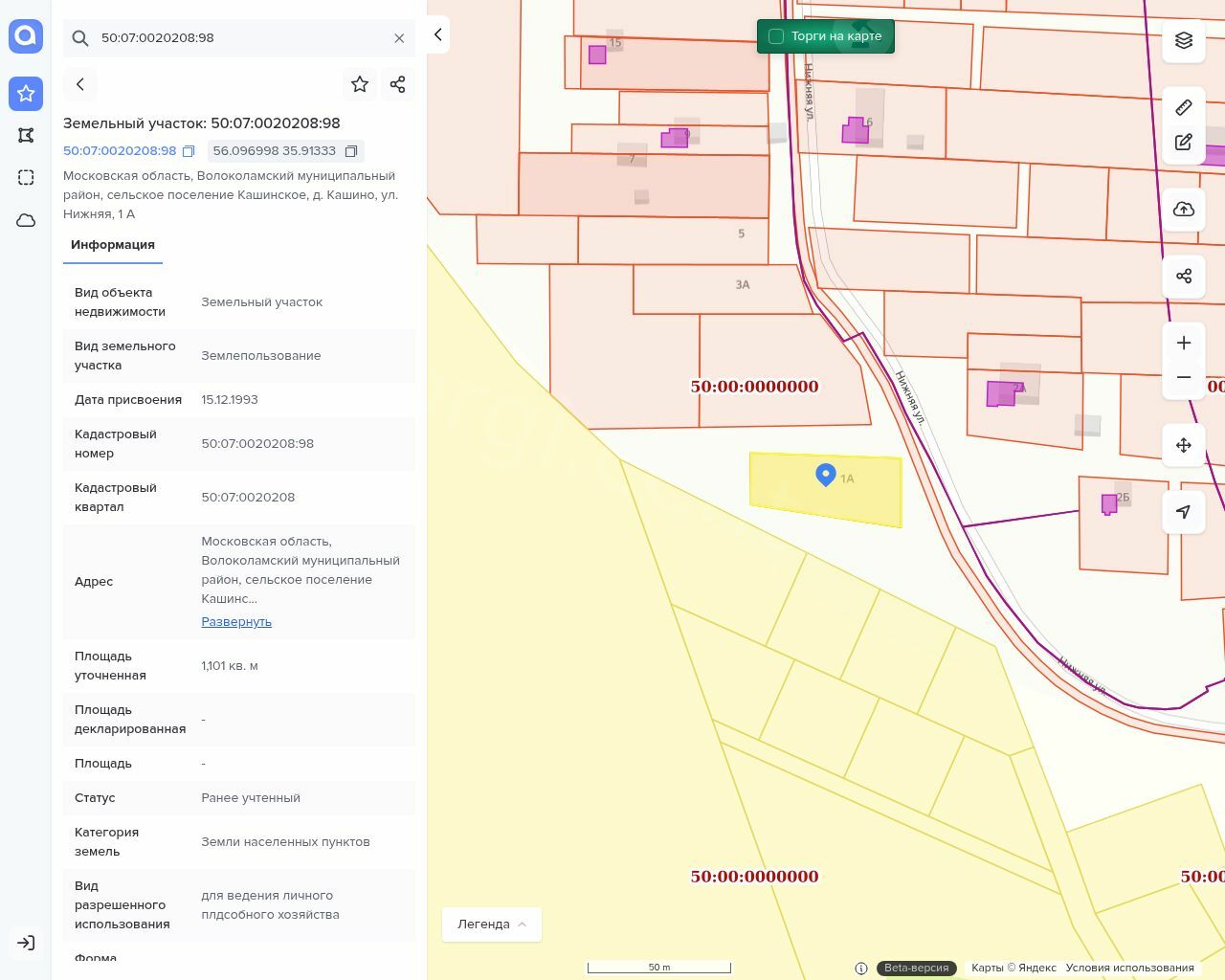Expand the full address via Развернуть

pos(236,622)
